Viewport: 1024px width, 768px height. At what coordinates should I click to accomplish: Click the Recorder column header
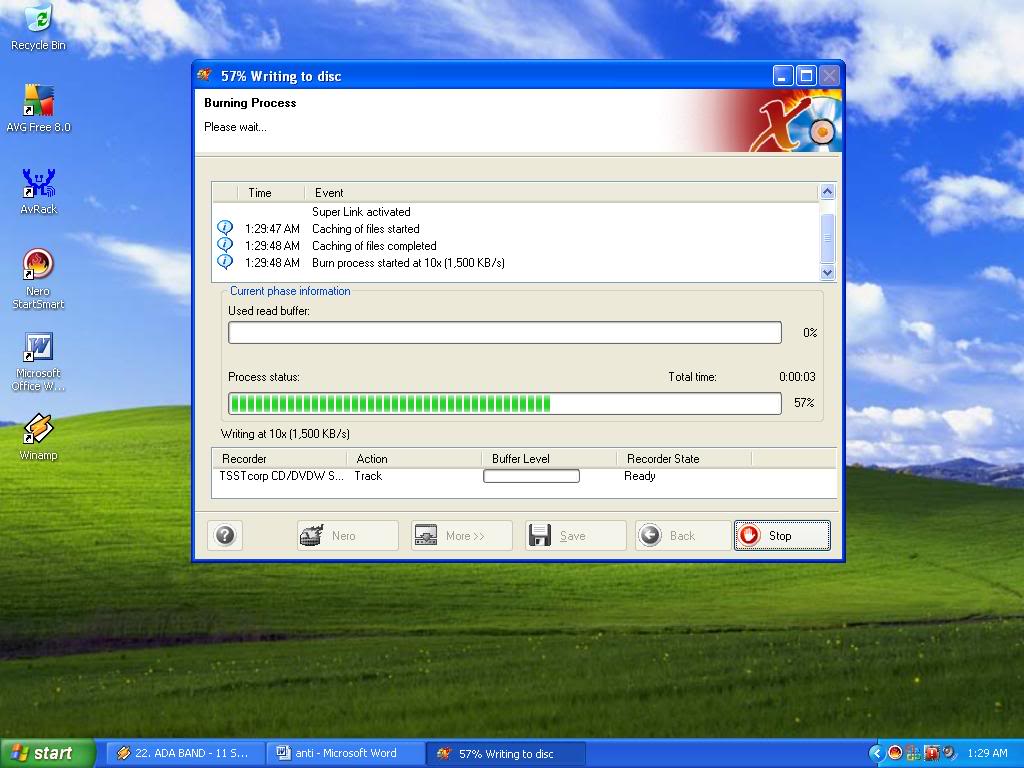coord(280,458)
